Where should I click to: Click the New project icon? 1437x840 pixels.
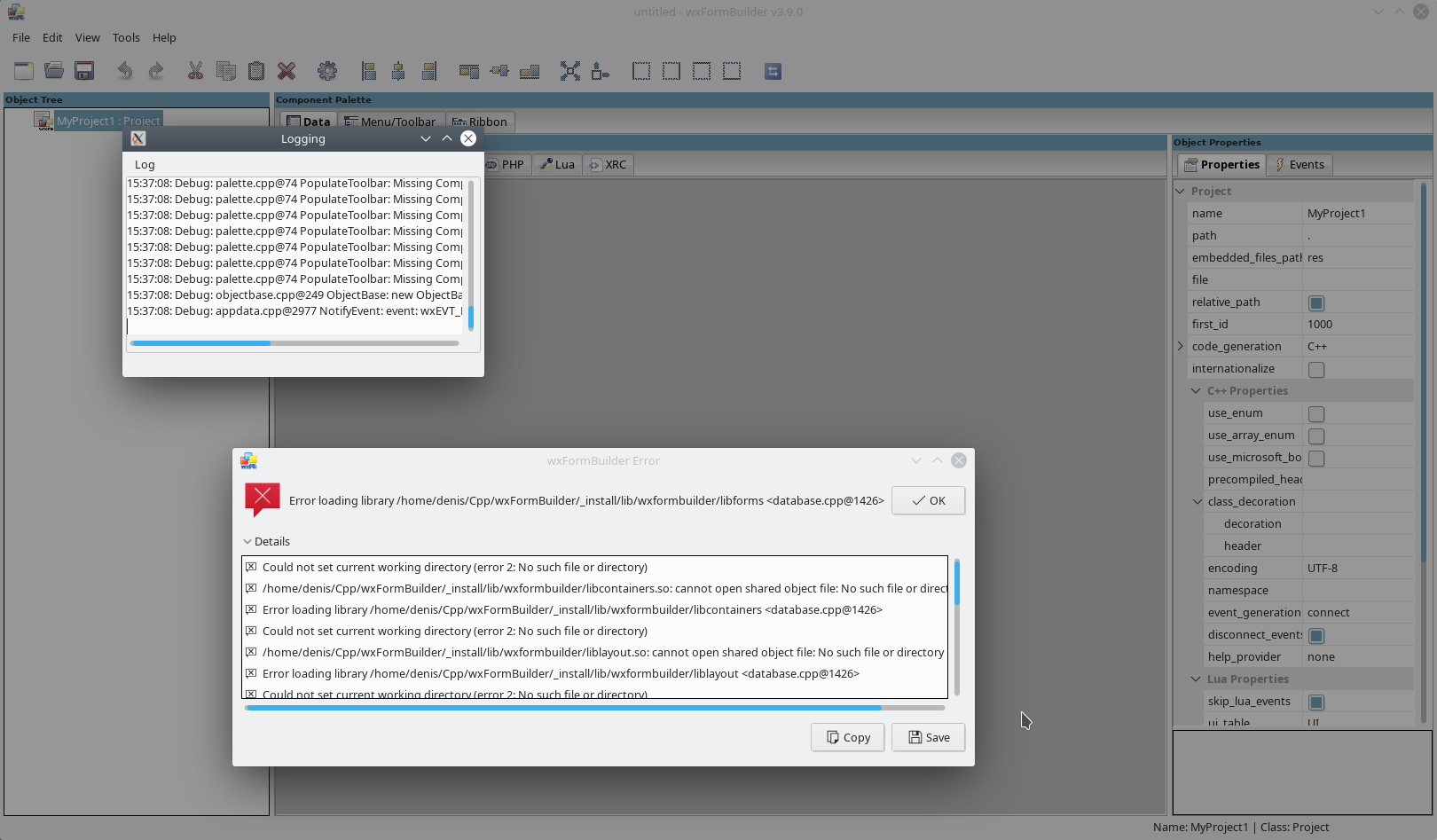point(23,71)
